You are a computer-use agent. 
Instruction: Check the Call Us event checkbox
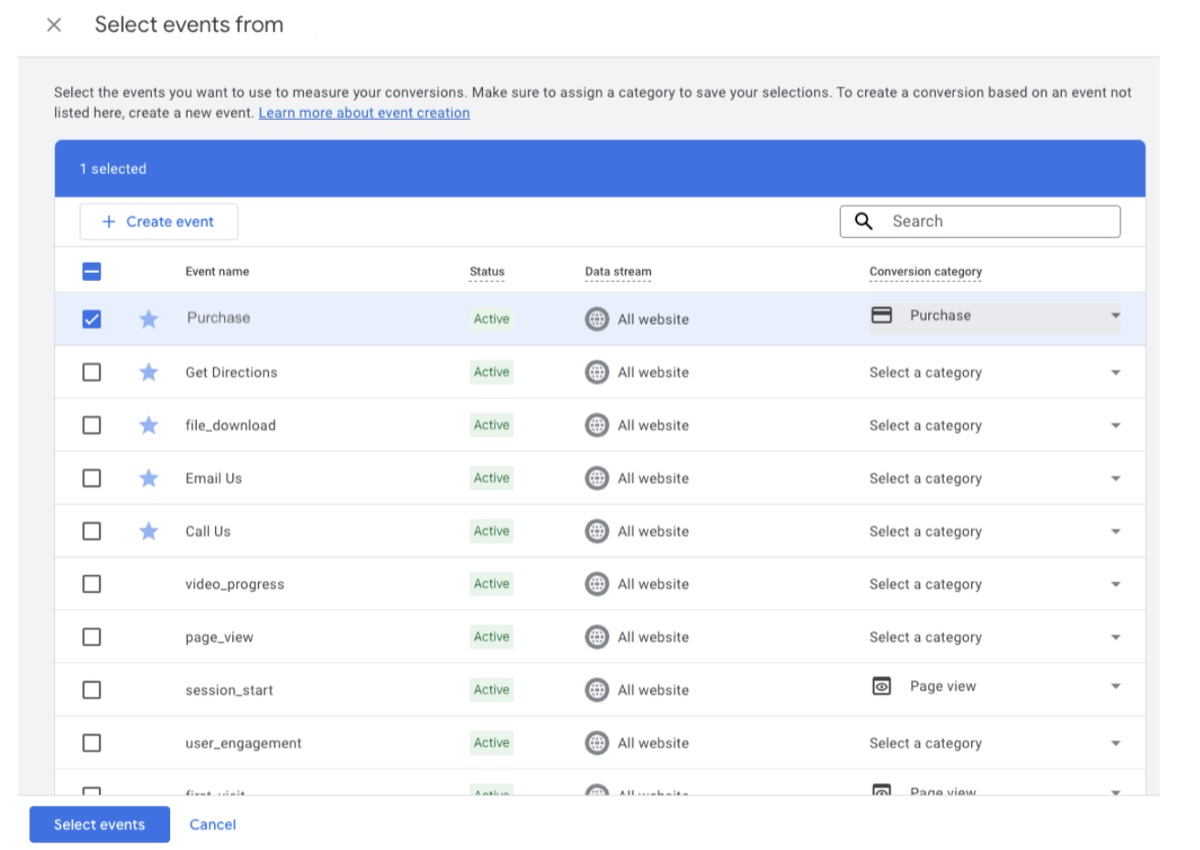click(91, 531)
